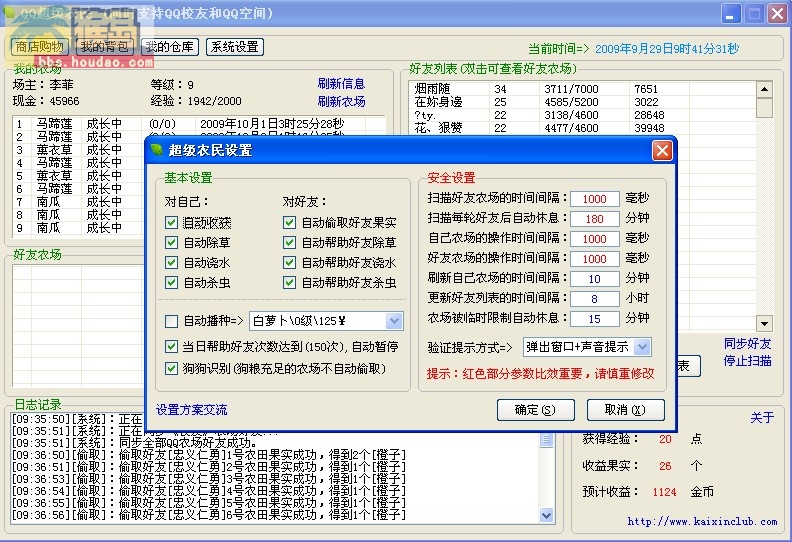This screenshot has height=542, width=792.
Task: Click the 农场被临时限制自动休息 field
Action: point(595,319)
